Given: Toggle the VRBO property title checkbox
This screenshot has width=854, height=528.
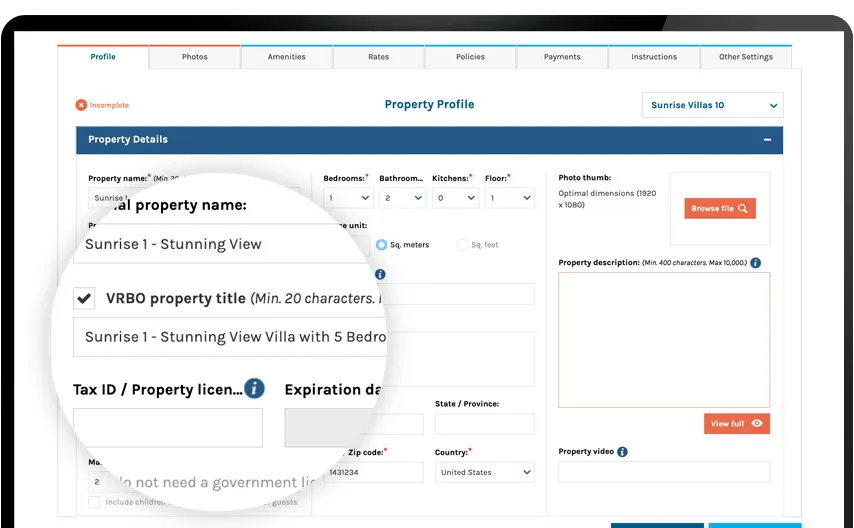Looking at the screenshot, I should [84, 299].
